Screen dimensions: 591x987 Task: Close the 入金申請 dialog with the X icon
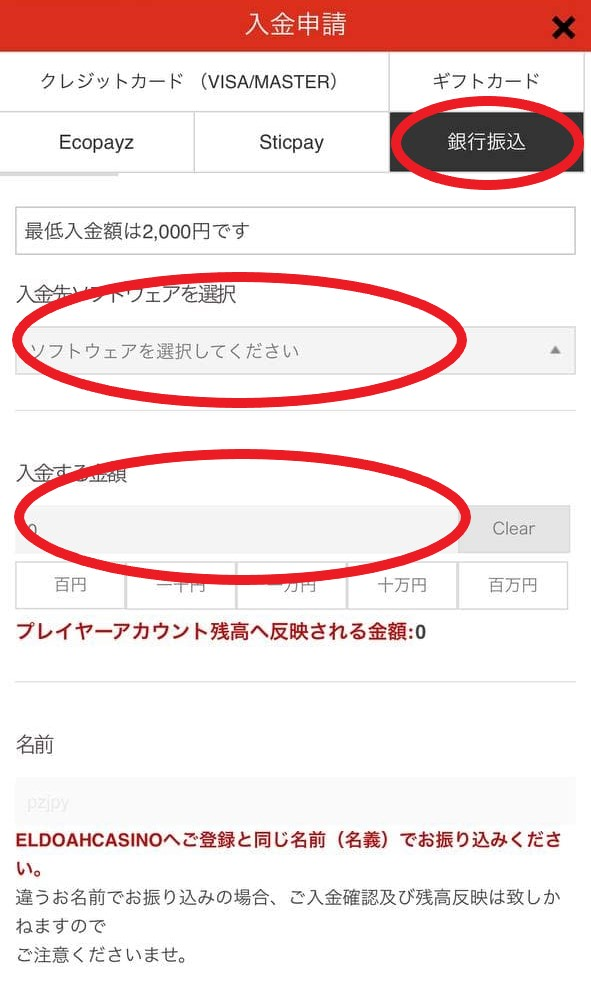click(563, 28)
